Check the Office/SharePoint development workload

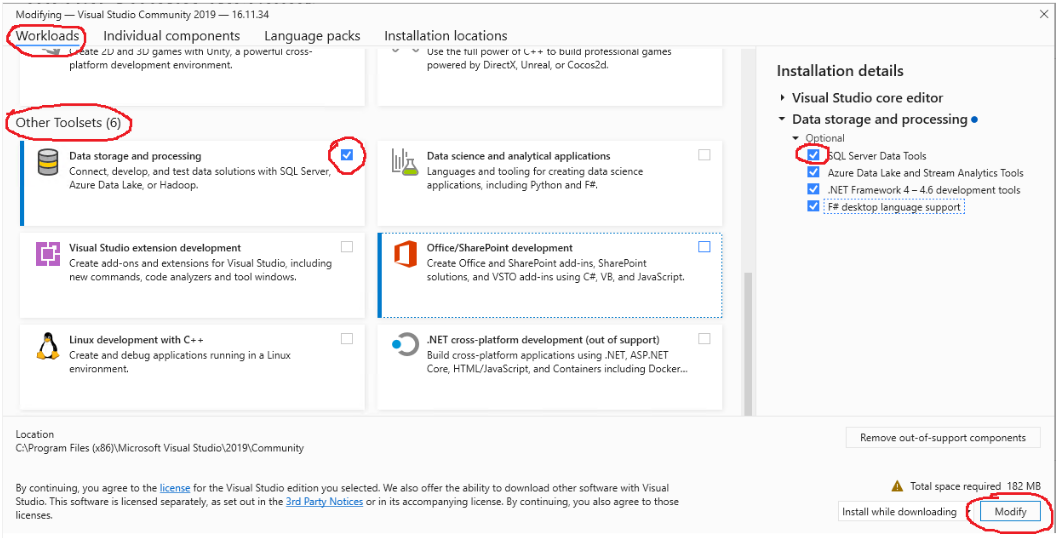point(704,247)
